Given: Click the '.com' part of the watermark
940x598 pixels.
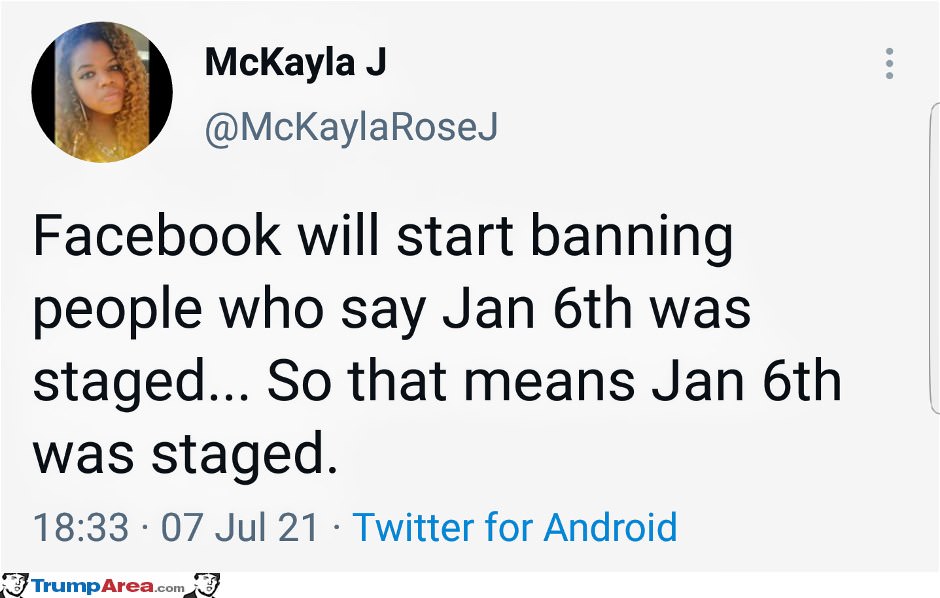Looking at the screenshot, I should [x=169, y=588].
